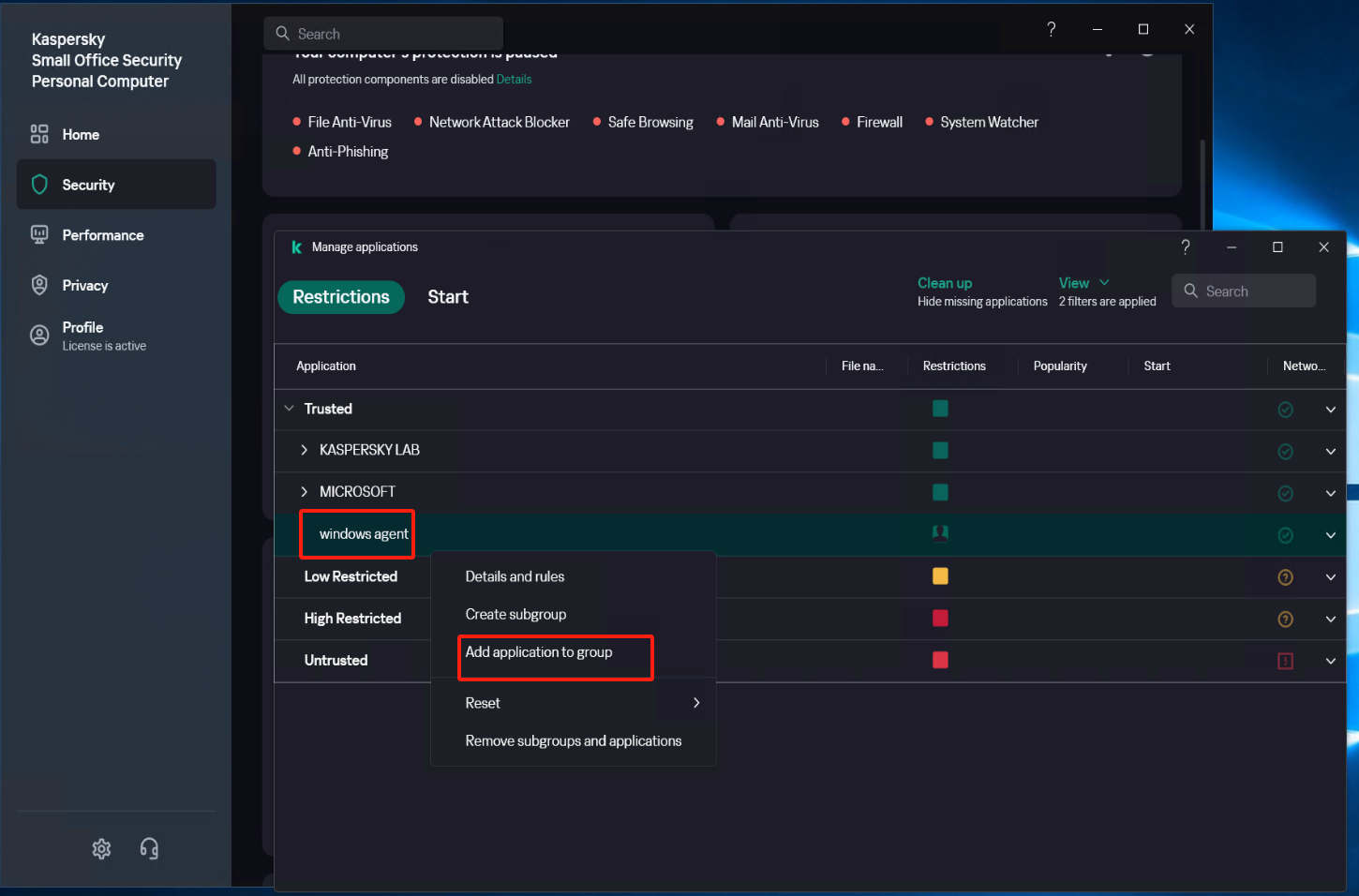Click the Security shield icon
1359x896 pixels.
click(39, 185)
